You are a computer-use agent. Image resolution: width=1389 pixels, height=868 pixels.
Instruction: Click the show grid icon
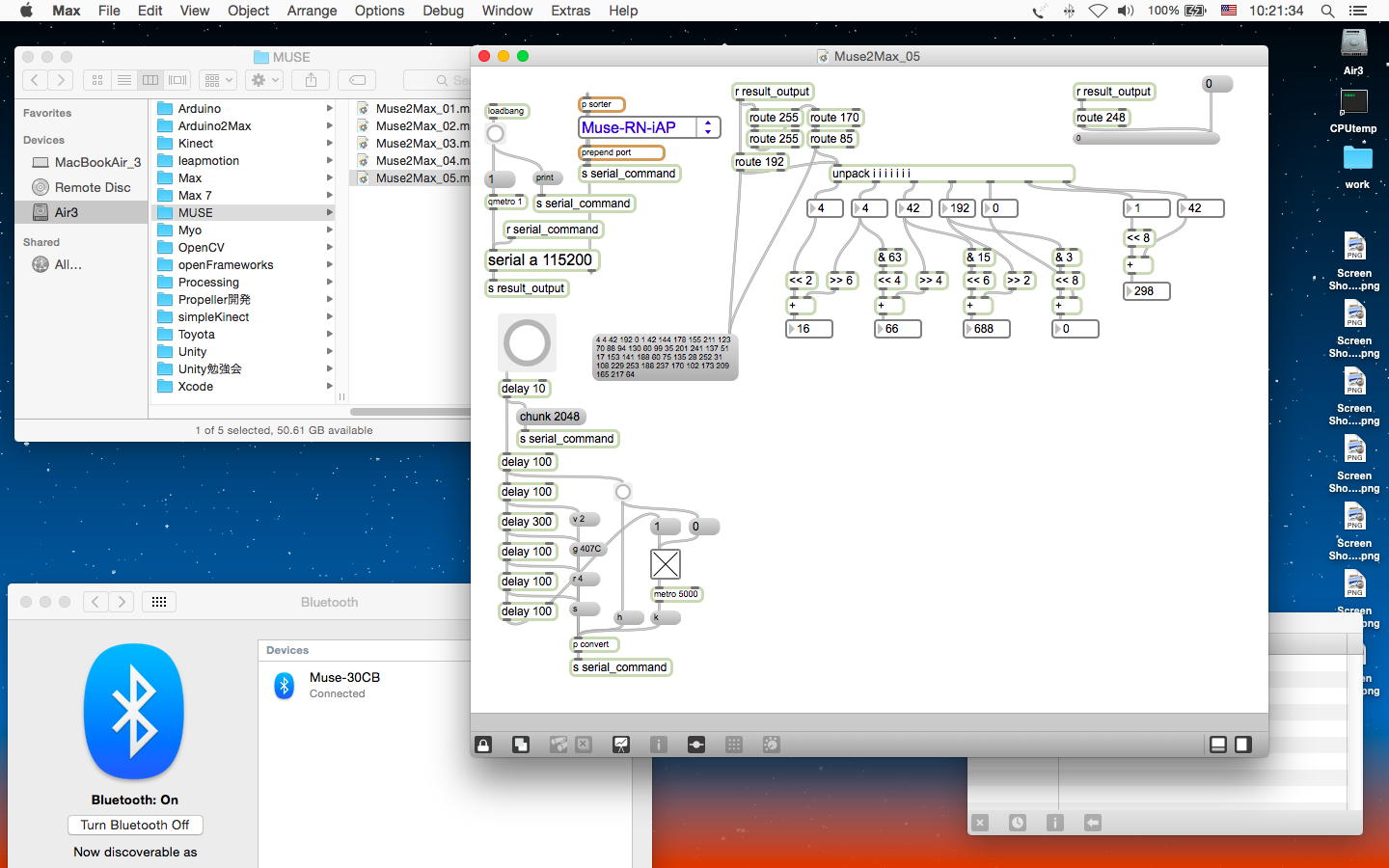(734, 745)
